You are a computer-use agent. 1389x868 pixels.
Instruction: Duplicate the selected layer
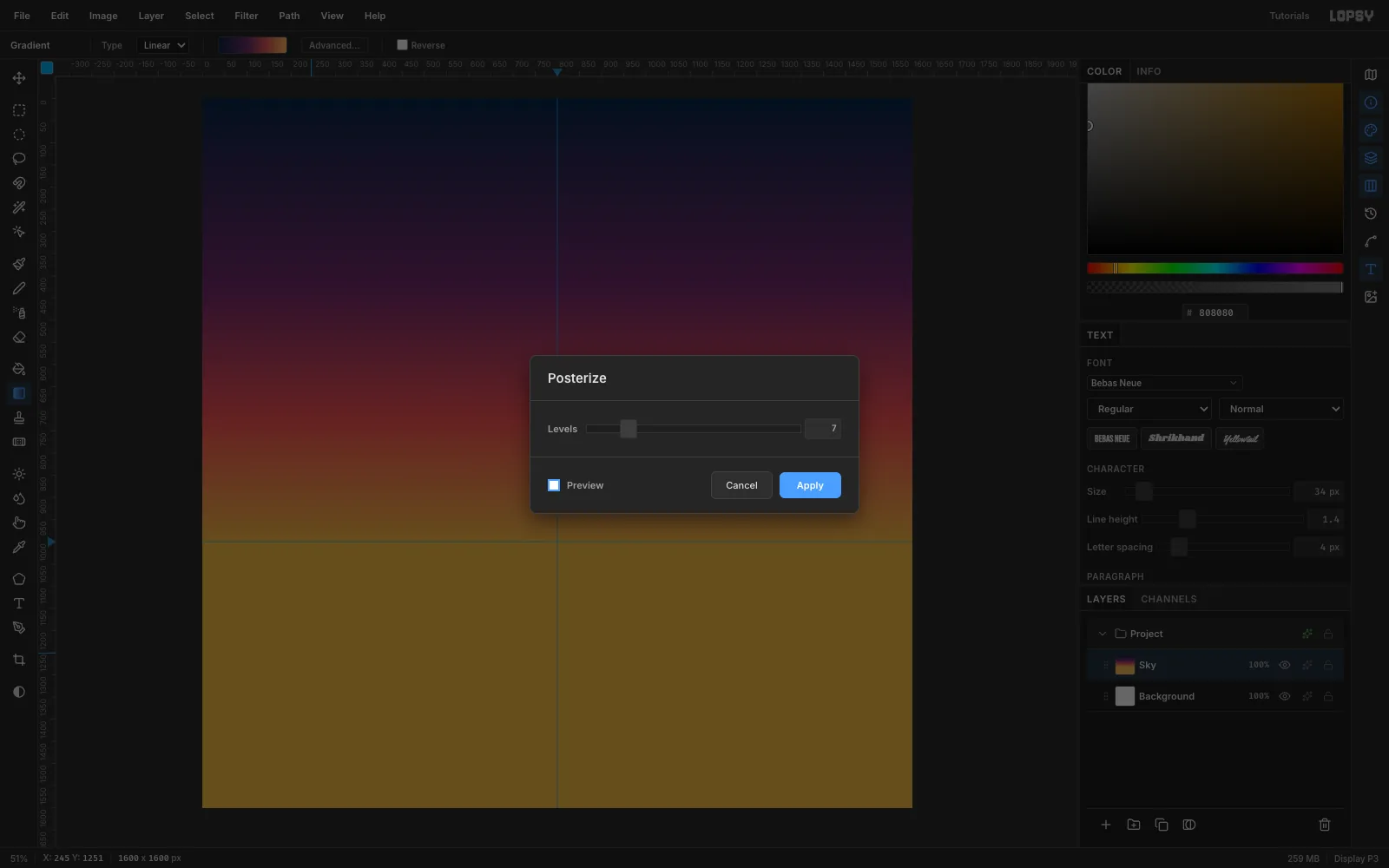click(x=1162, y=825)
